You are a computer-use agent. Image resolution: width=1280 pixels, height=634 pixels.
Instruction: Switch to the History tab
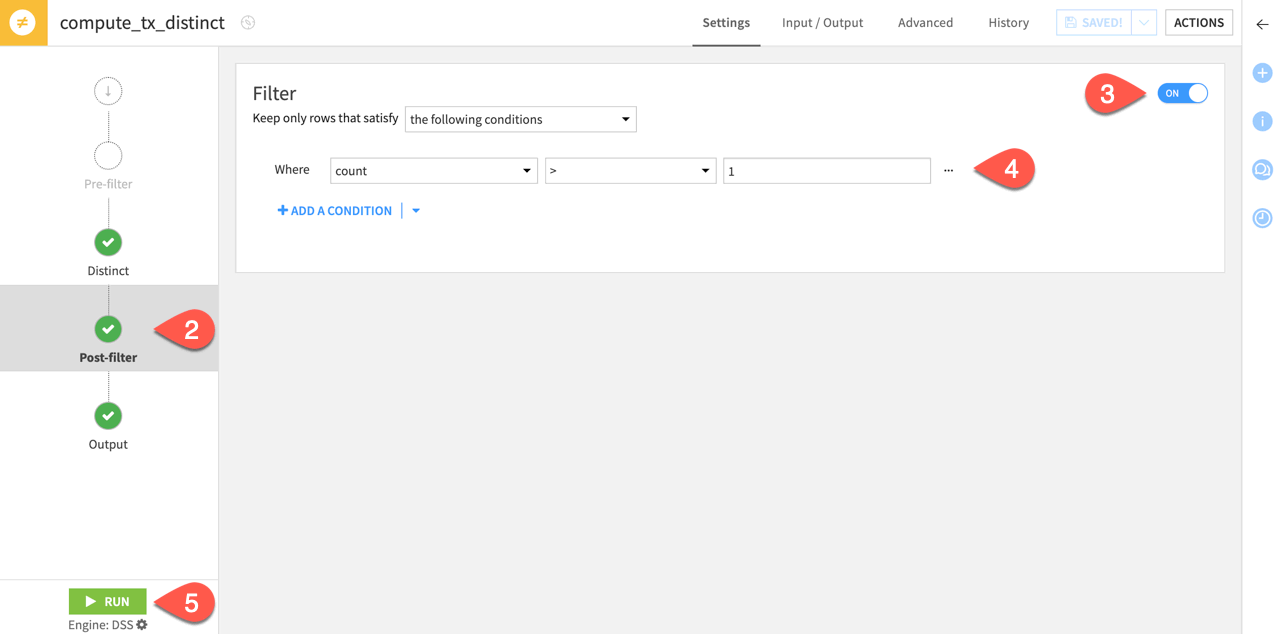click(1008, 23)
